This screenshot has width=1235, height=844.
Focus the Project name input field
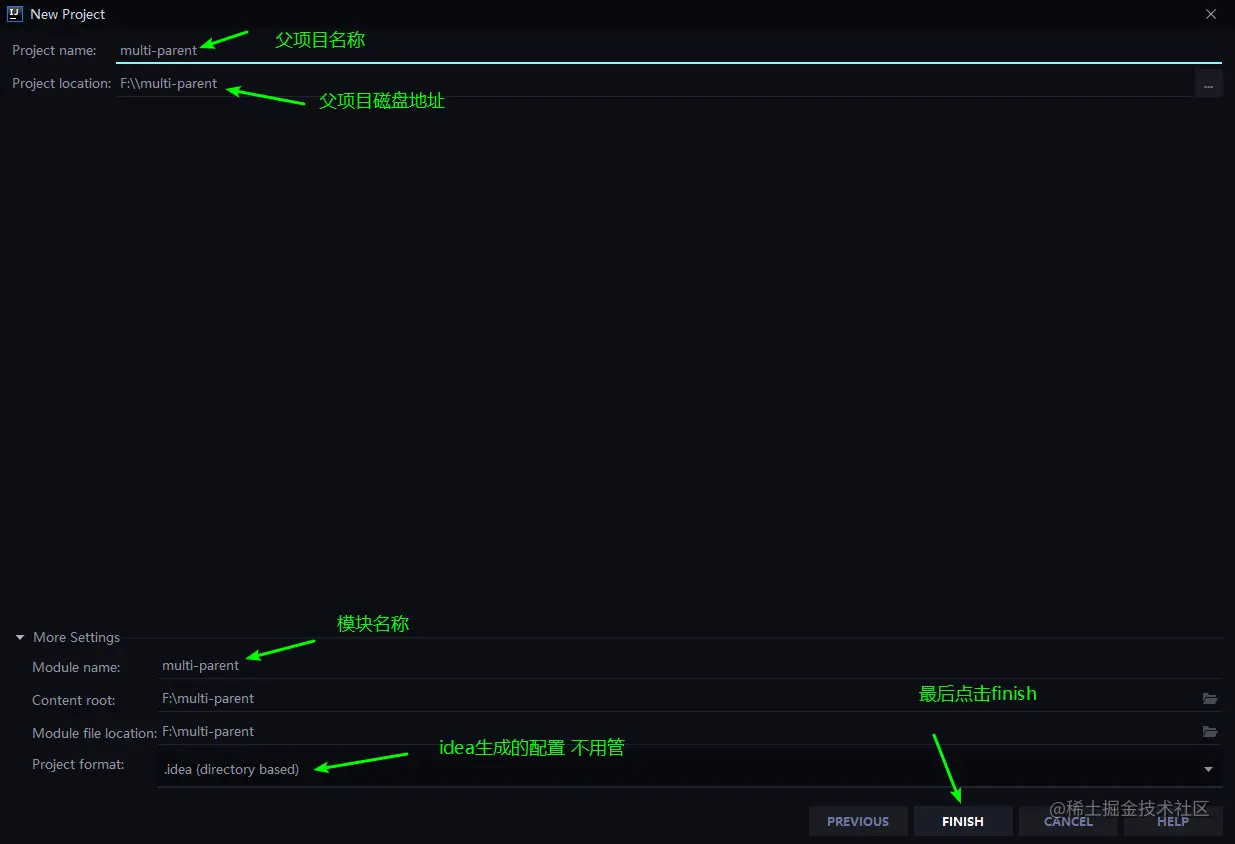click(668, 50)
